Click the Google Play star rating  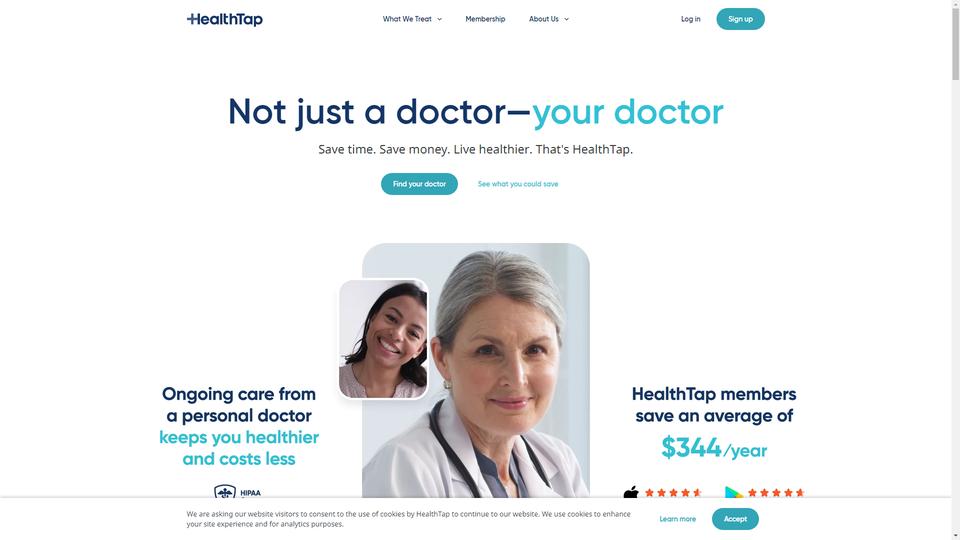[775, 492]
